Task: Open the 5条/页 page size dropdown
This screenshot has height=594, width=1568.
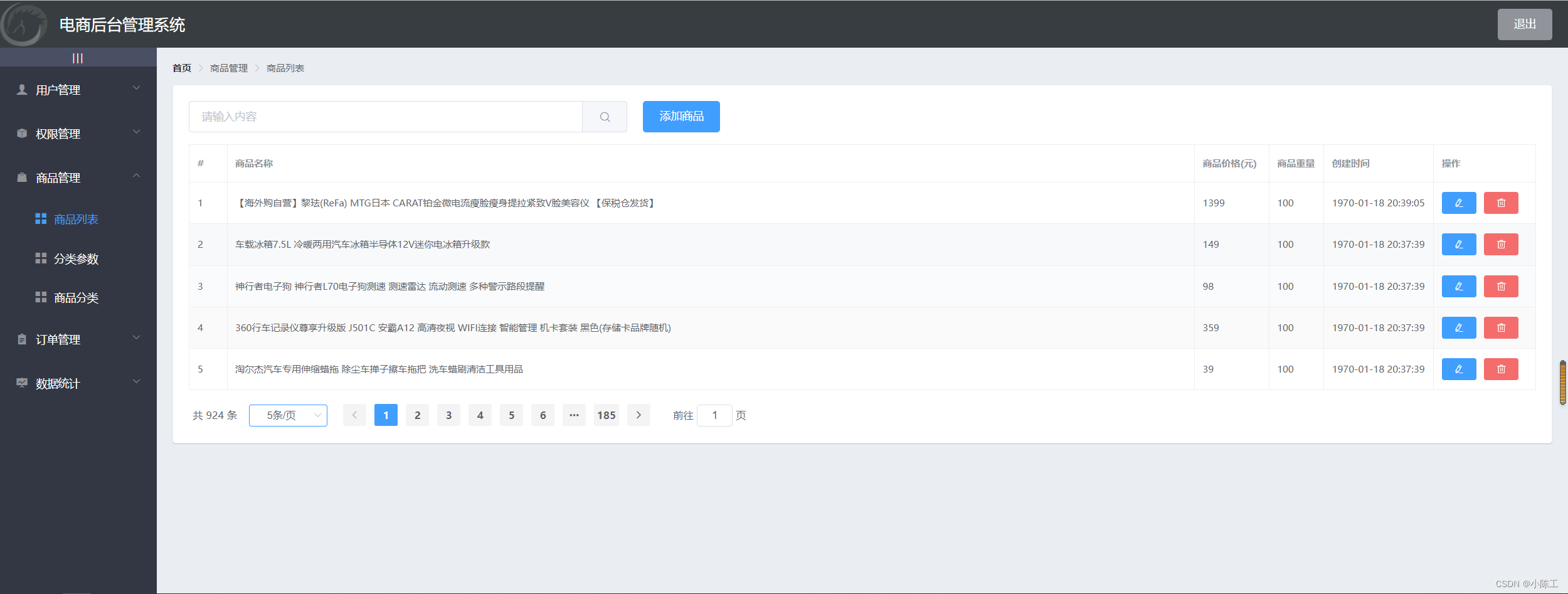Action: (288, 415)
